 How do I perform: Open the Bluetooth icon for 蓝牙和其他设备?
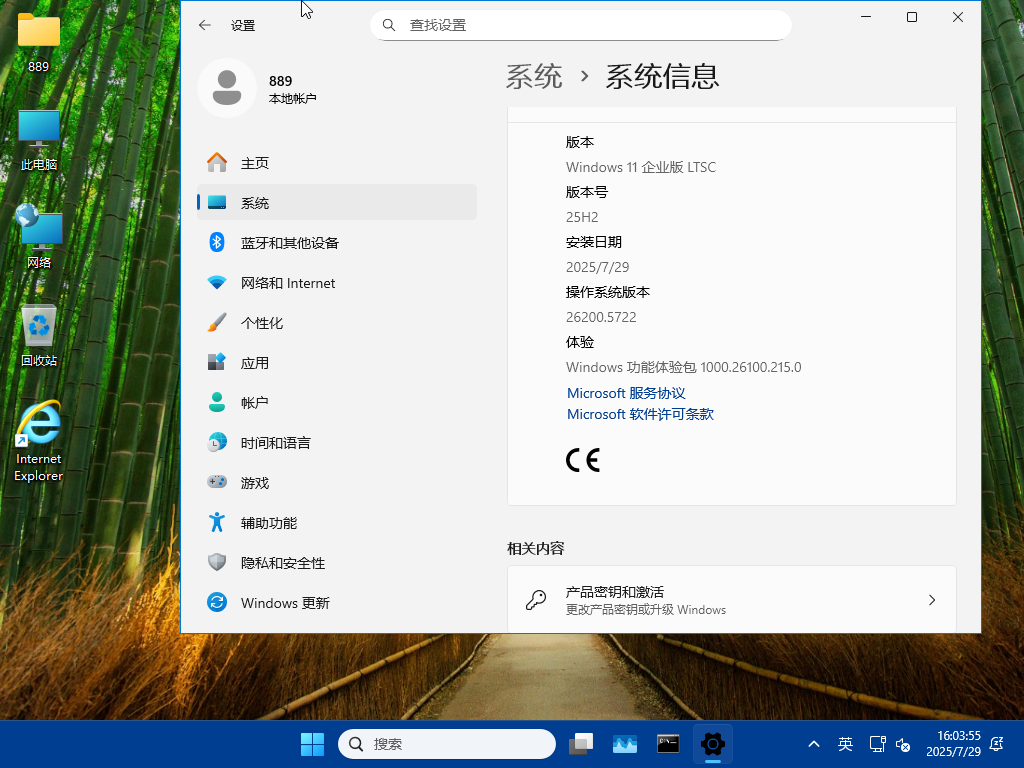217,243
